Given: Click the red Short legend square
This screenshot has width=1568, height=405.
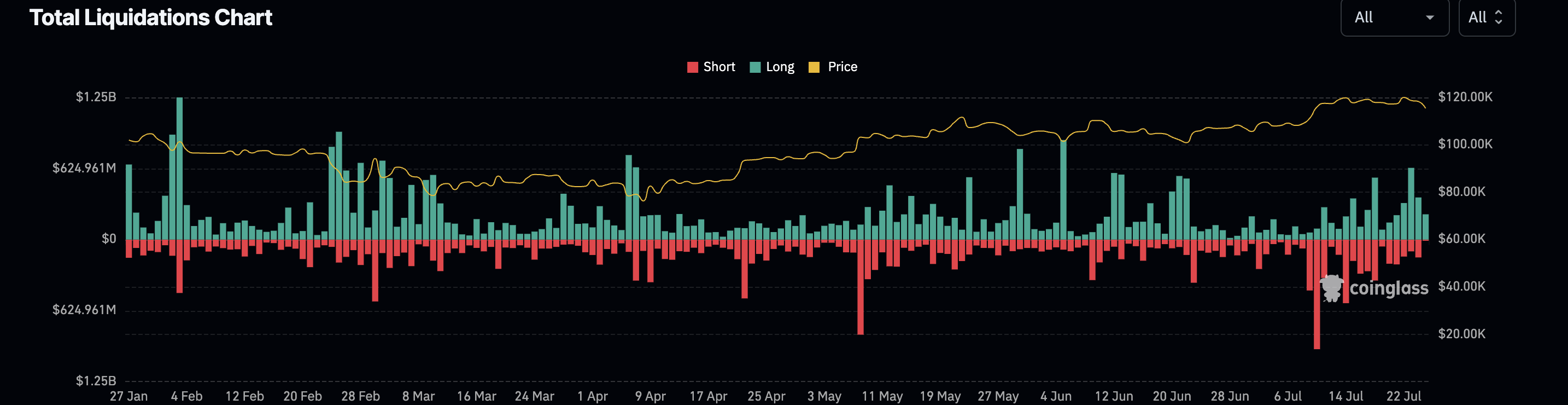Looking at the screenshot, I should point(692,67).
